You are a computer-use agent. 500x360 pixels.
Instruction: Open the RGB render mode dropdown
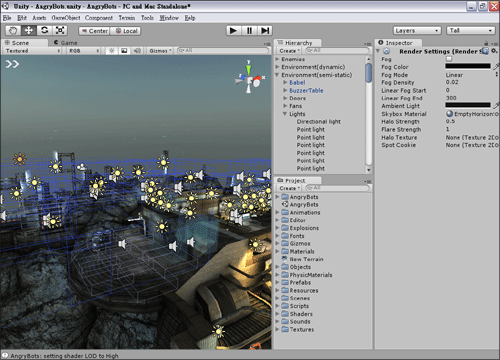[83, 51]
